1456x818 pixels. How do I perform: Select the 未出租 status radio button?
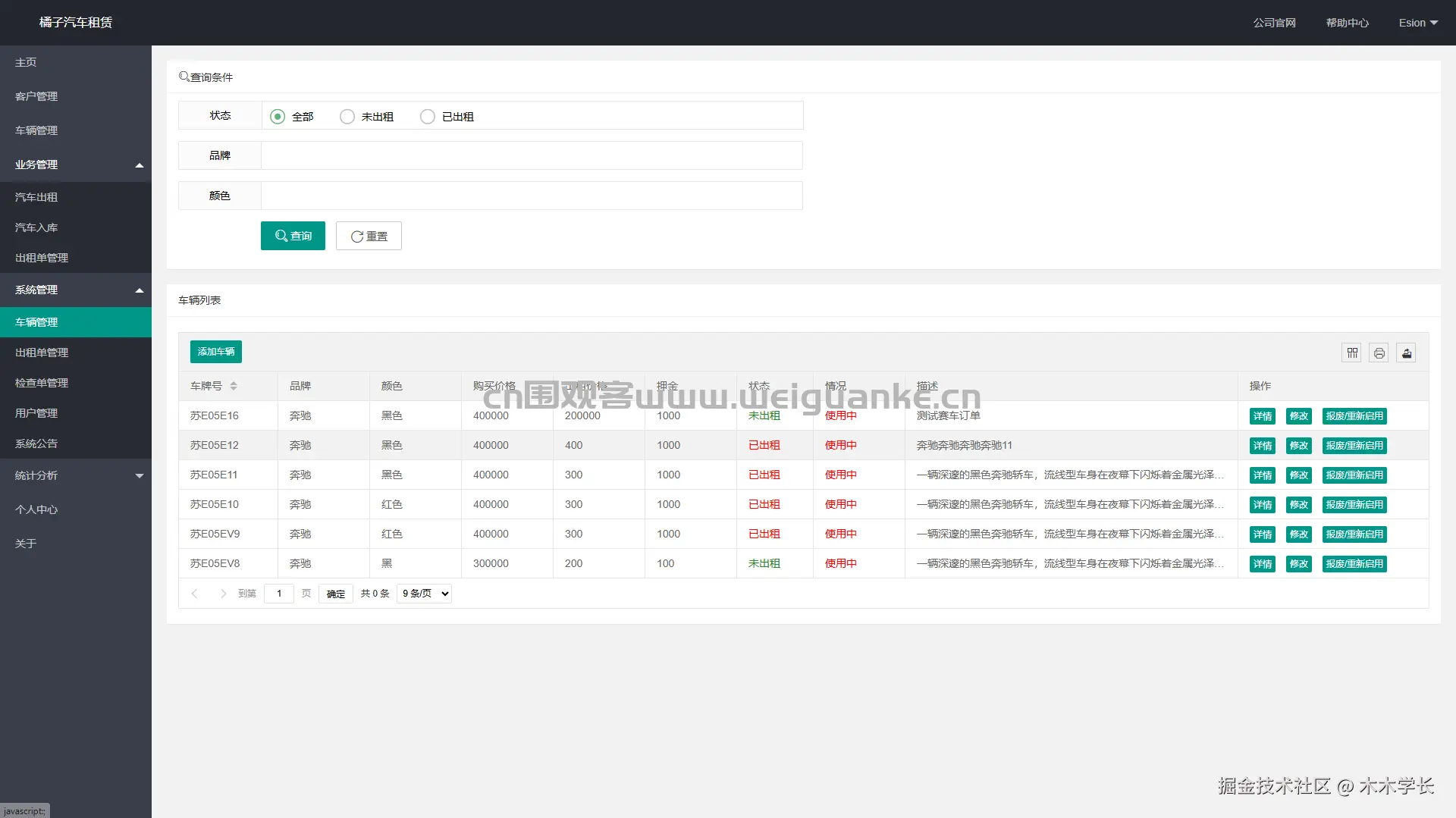pos(347,117)
